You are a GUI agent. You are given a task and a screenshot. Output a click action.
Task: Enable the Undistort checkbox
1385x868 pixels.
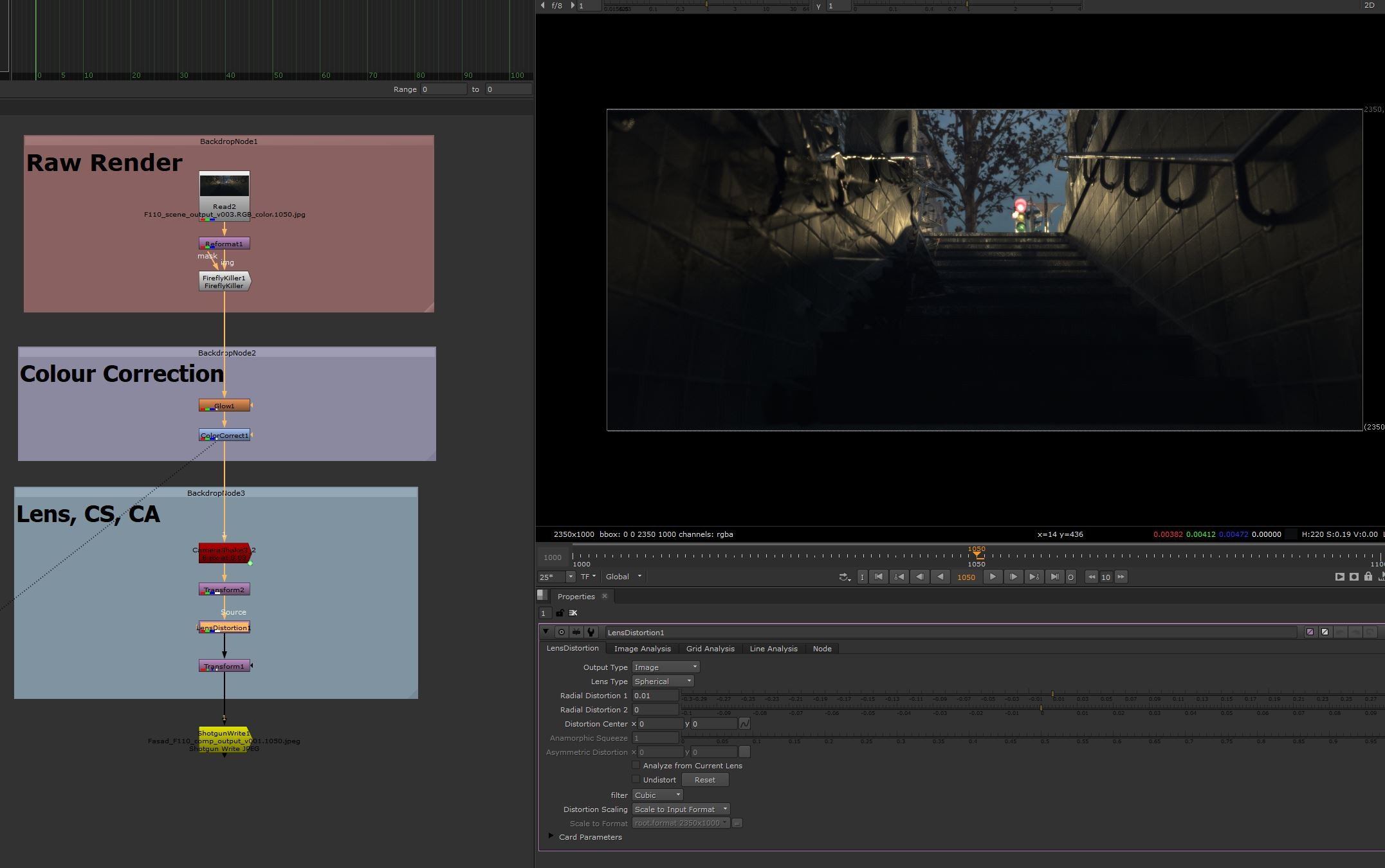(x=636, y=779)
